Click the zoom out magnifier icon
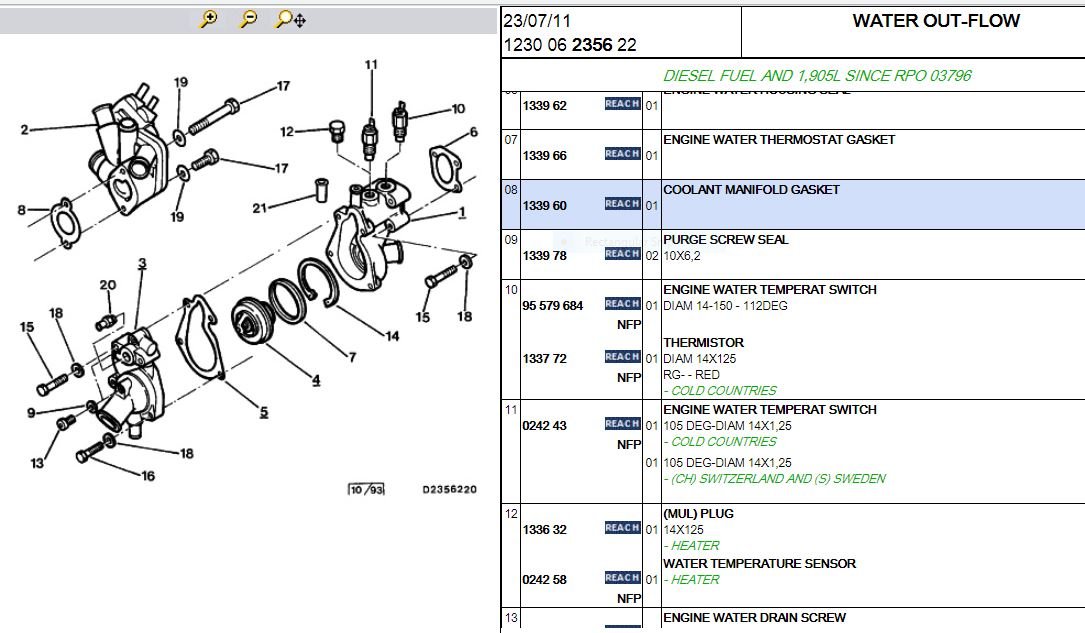Screen dimensions: 1085x633 tap(248, 19)
